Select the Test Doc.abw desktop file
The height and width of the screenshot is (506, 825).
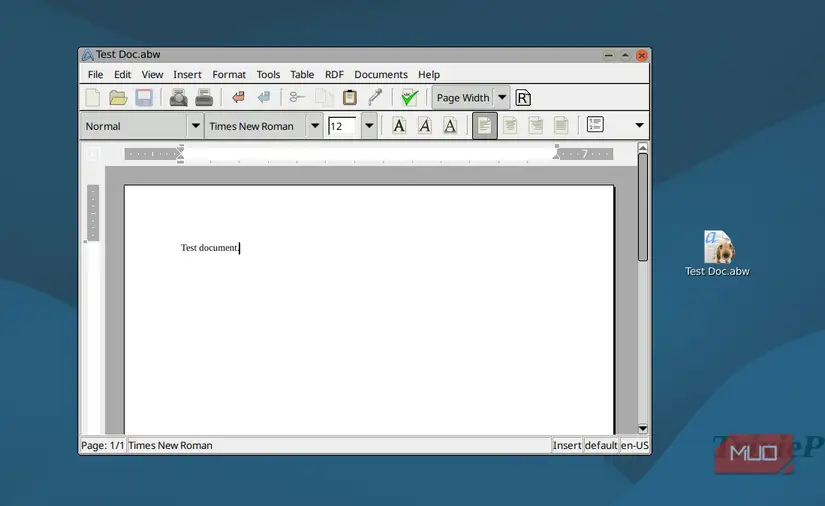[x=718, y=254]
